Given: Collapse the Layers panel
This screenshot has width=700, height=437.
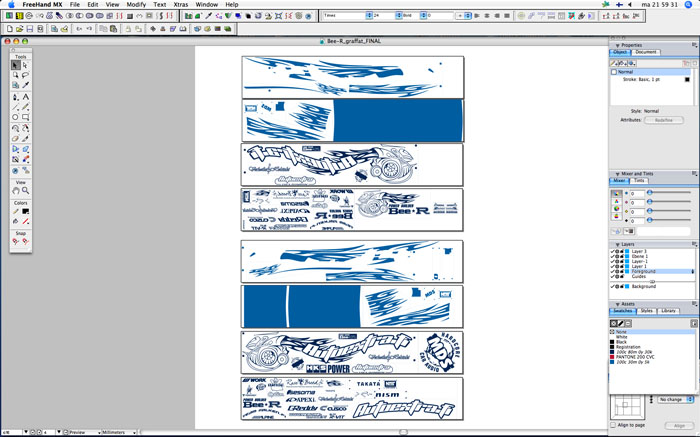Looking at the screenshot, I should point(617,245).
